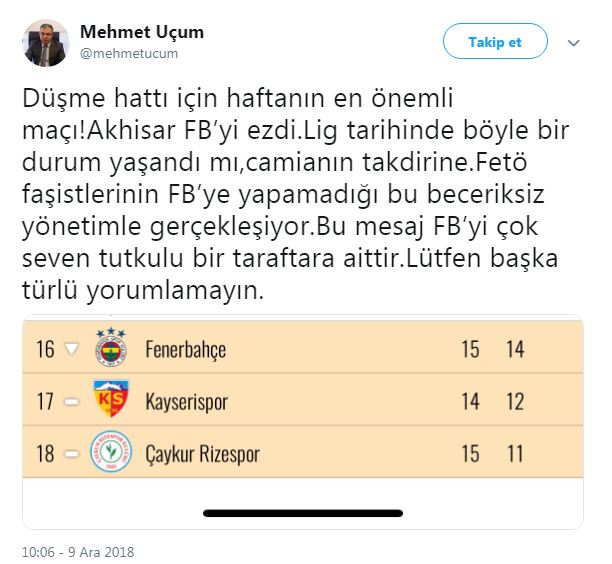The image size is (612, 564).
Task: Select the Çaykur Rizespor team name
Action: [x=203, y=454]
